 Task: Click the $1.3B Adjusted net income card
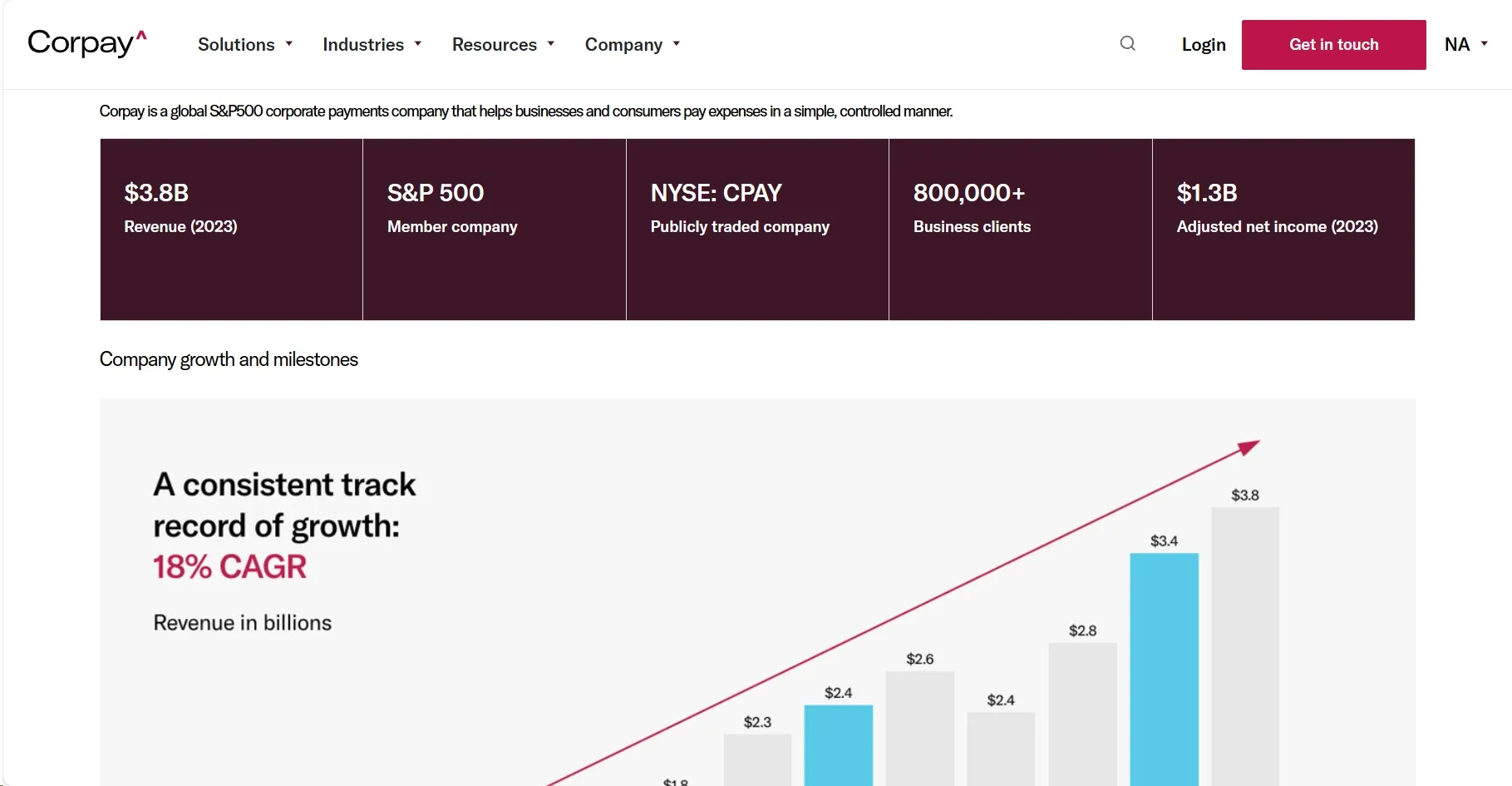point(1283,230)
